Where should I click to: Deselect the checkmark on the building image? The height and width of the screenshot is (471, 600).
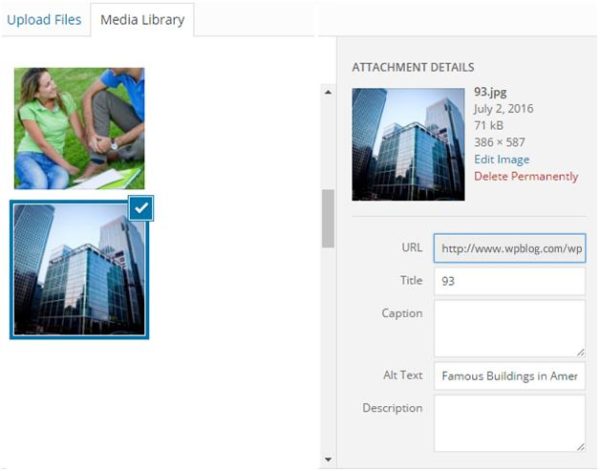coord(141,208)
